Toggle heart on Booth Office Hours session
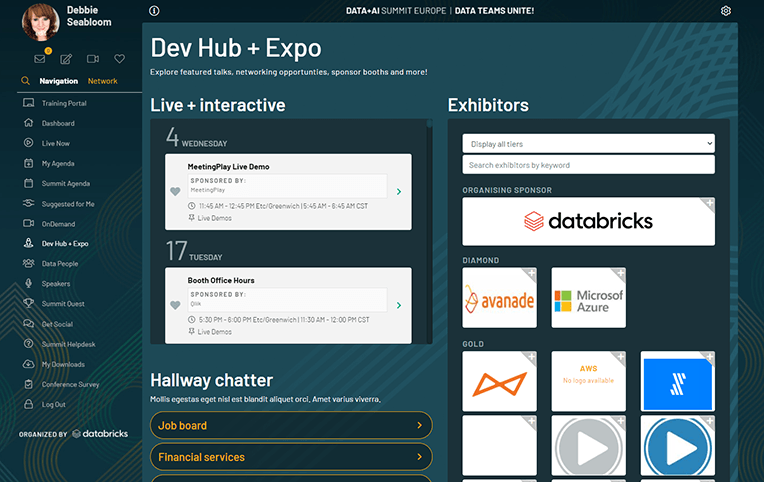Image resolution: width=764 pixels, height=482 pixels. [x=175, y=305]
